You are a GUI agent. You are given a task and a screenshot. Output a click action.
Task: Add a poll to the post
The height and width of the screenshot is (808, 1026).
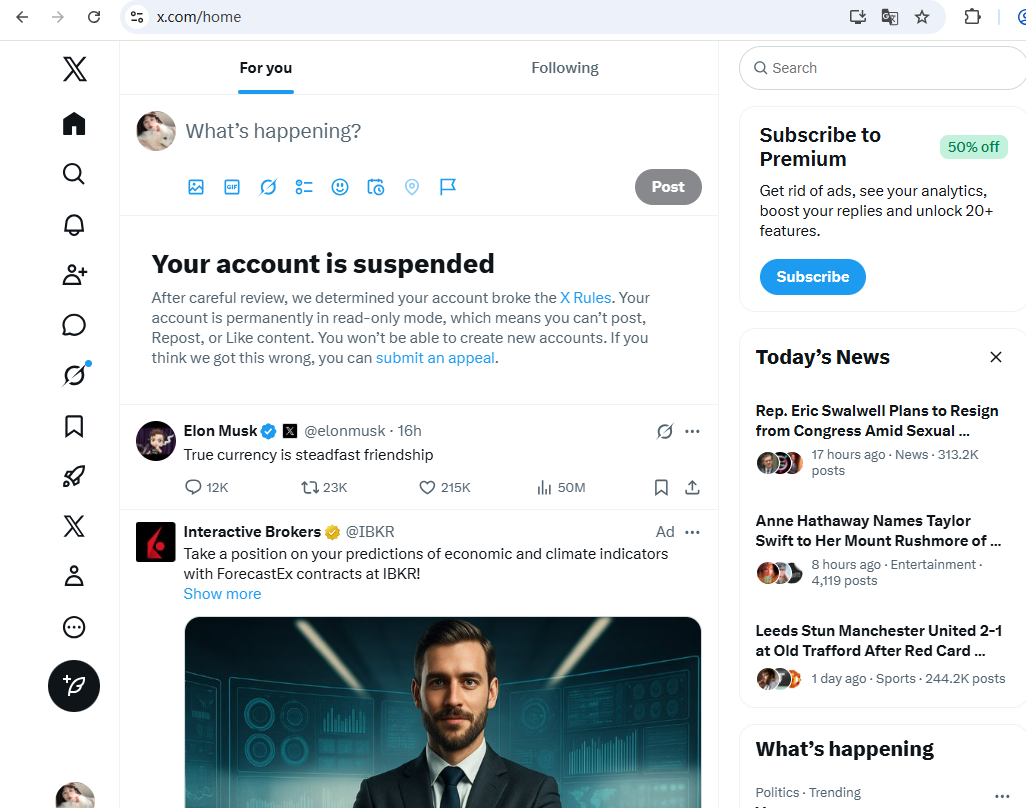(304, 187)
